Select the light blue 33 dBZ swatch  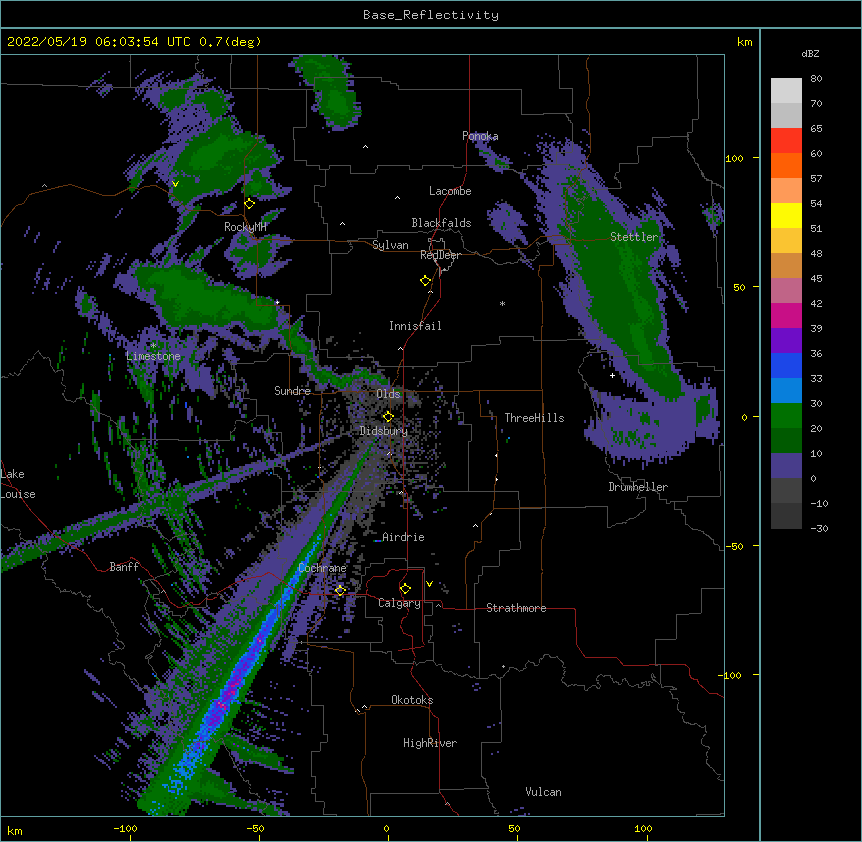coord(786,391)
